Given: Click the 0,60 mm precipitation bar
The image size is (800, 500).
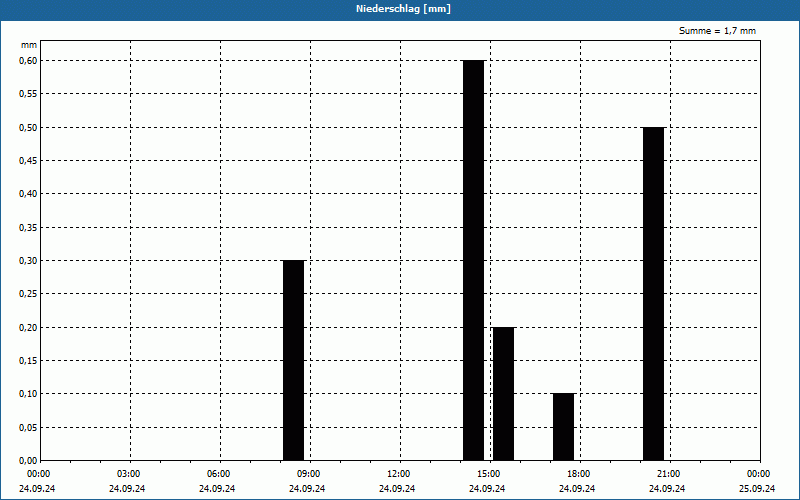Looking at the screenshot, I should pos(473,260).
